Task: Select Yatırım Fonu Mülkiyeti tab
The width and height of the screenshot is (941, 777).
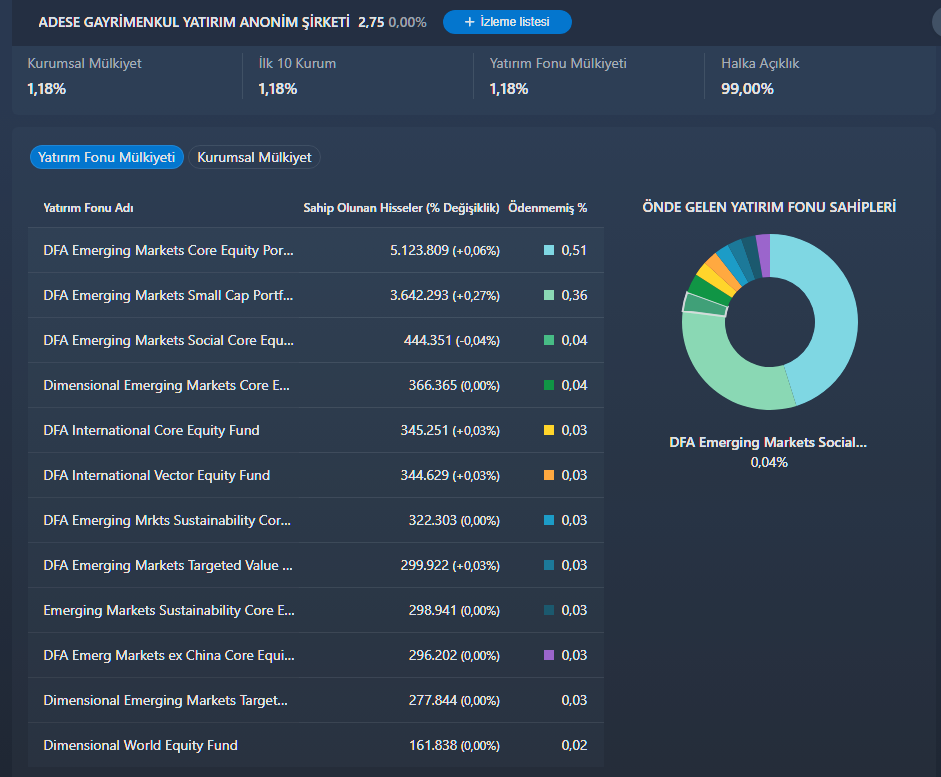Action: coord(107,157)
